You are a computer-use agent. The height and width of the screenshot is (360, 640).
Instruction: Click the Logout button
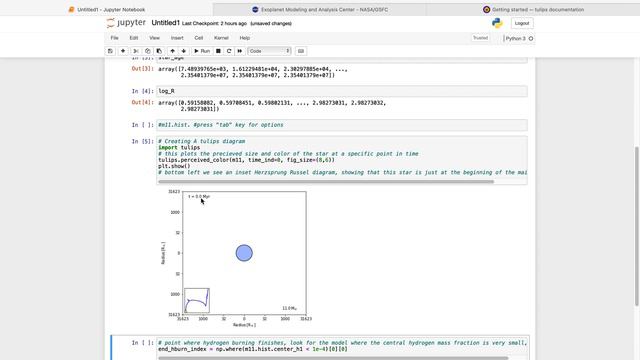coord(522,23)
